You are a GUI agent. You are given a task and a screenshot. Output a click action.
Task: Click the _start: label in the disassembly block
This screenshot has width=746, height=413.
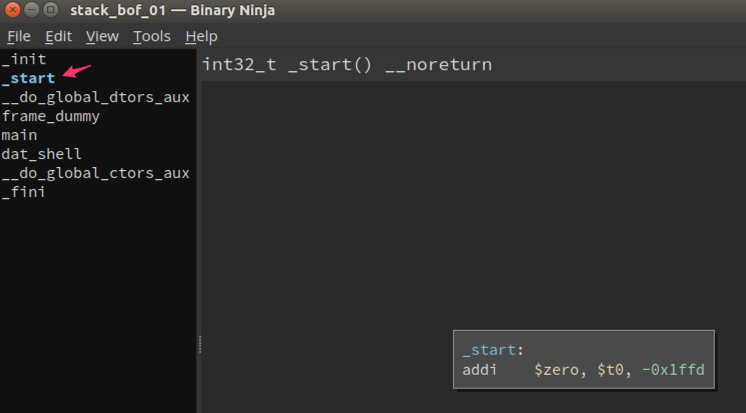[493, 350]
